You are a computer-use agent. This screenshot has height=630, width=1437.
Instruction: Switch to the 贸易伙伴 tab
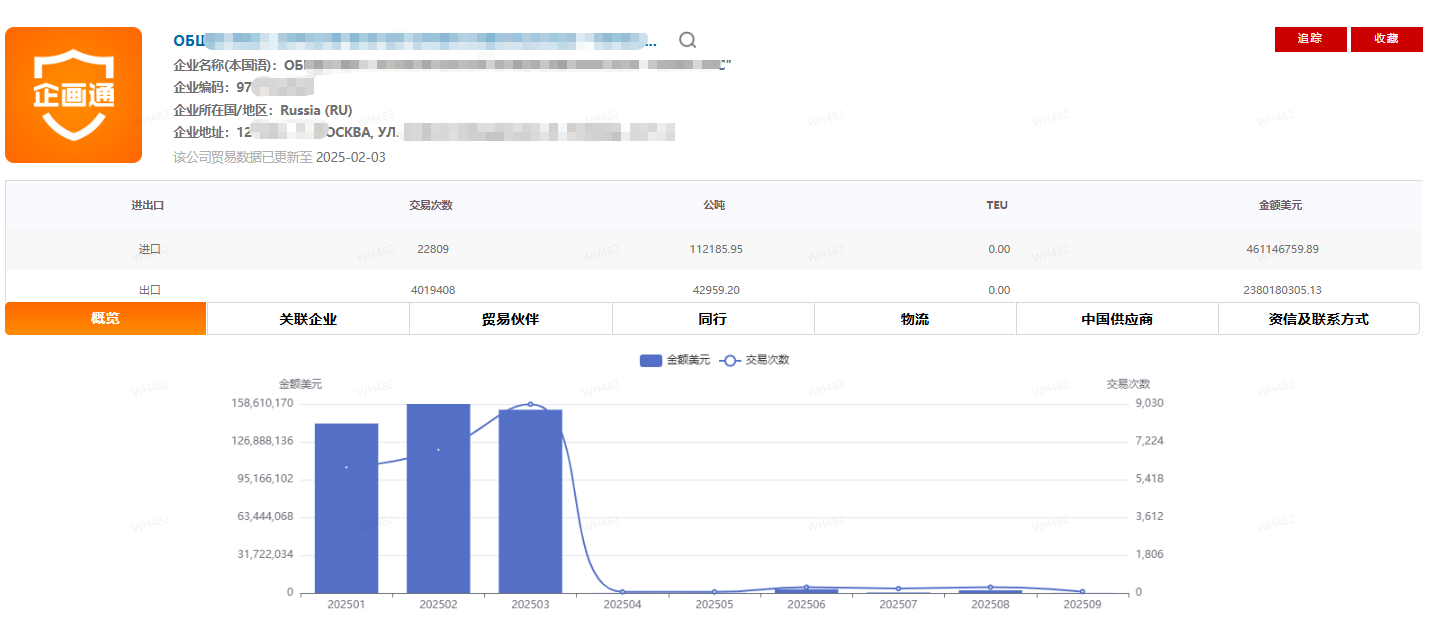pos(510,319)
